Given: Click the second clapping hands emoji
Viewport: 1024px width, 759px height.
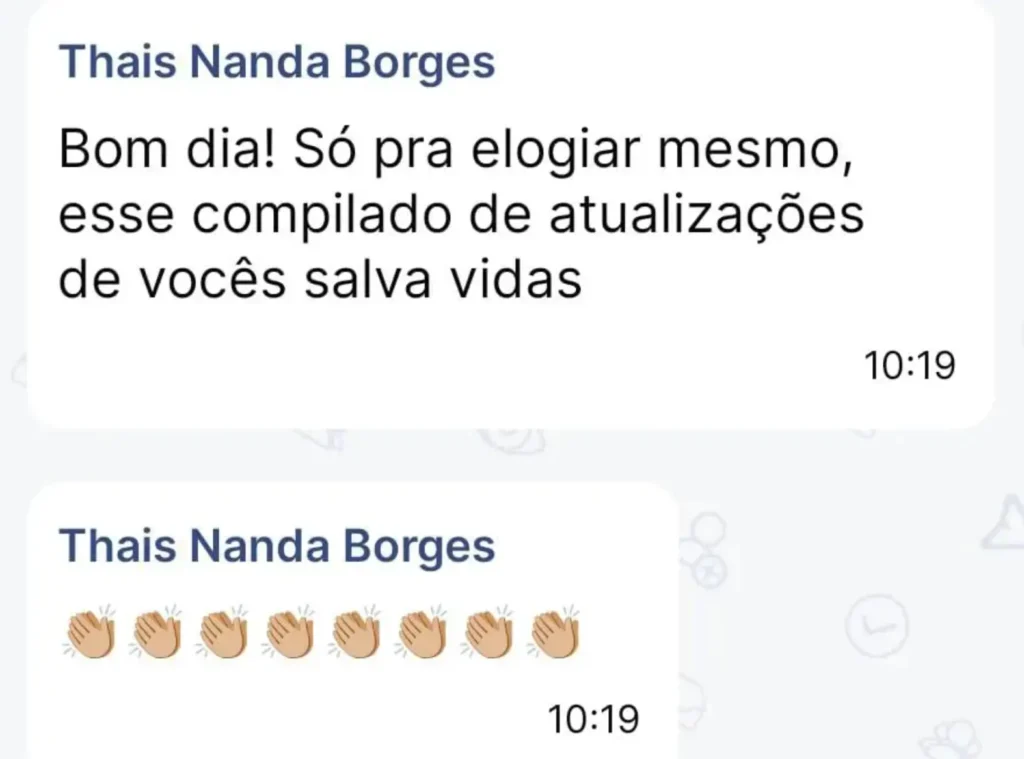Looking at the screenshot, I should [x=155, y=634].
